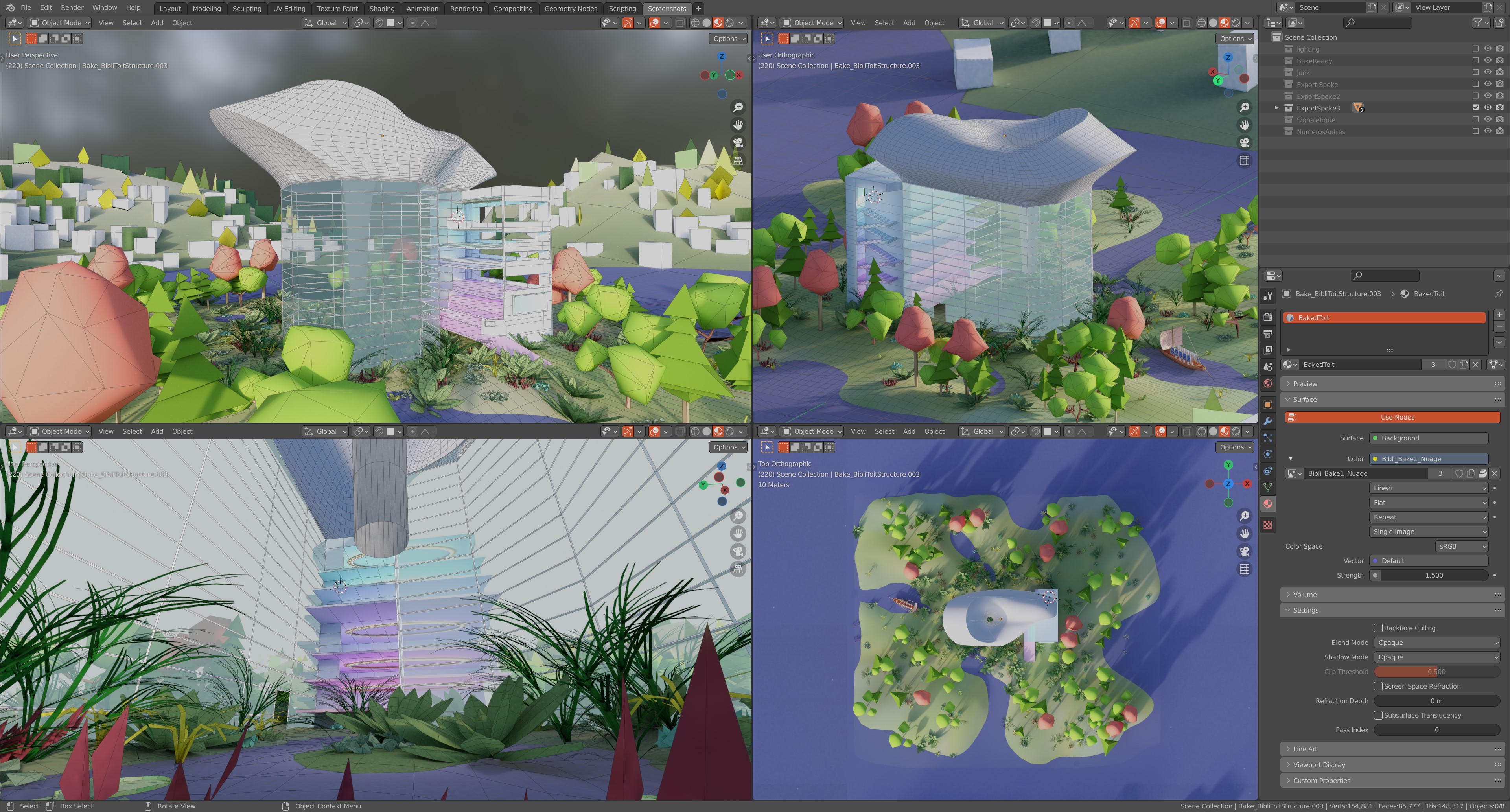The image size is (1510, 812).
Task: Open the Texture properties checker tab
Action: coord(1267,525)
